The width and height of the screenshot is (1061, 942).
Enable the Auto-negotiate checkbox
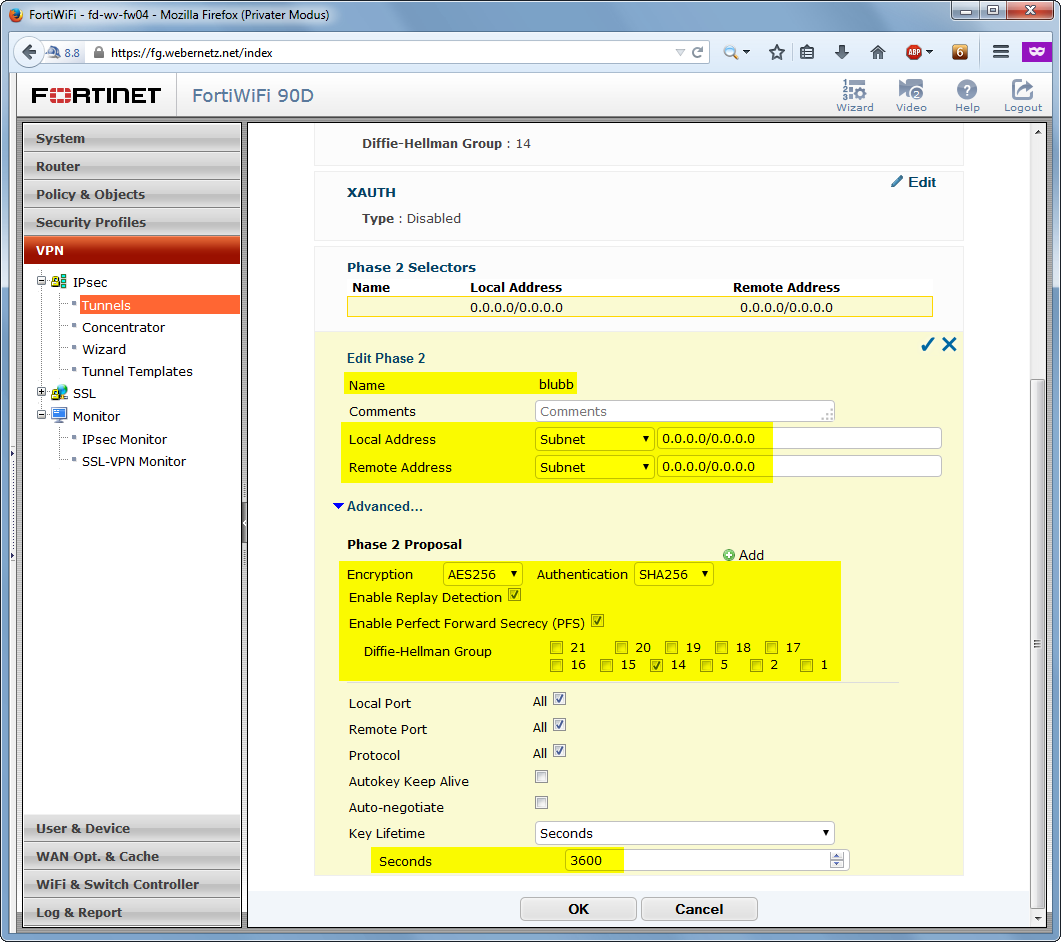(x=541, y=803)
